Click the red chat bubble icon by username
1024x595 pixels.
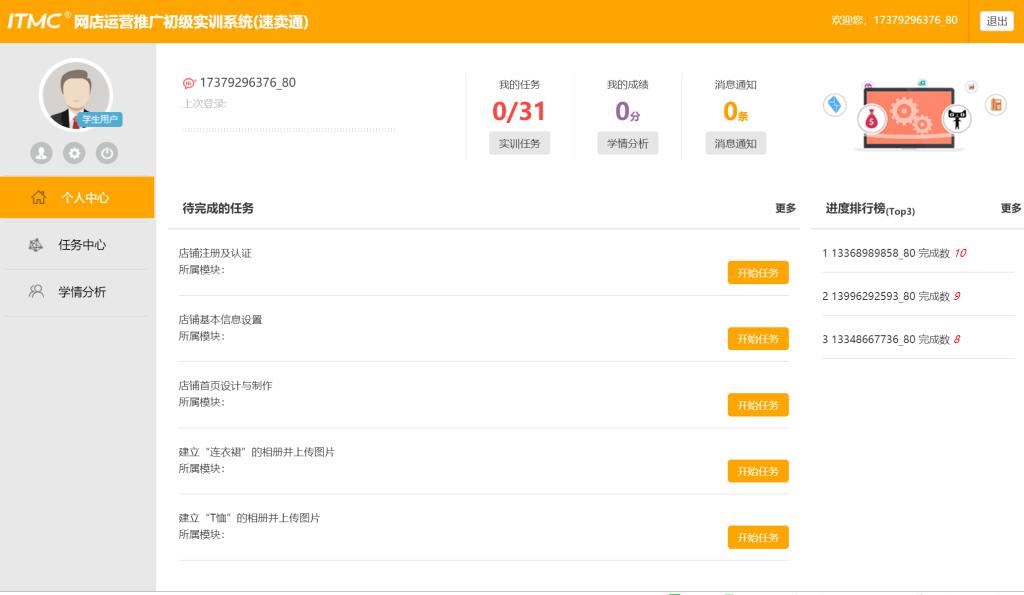[x=189, y=83]
